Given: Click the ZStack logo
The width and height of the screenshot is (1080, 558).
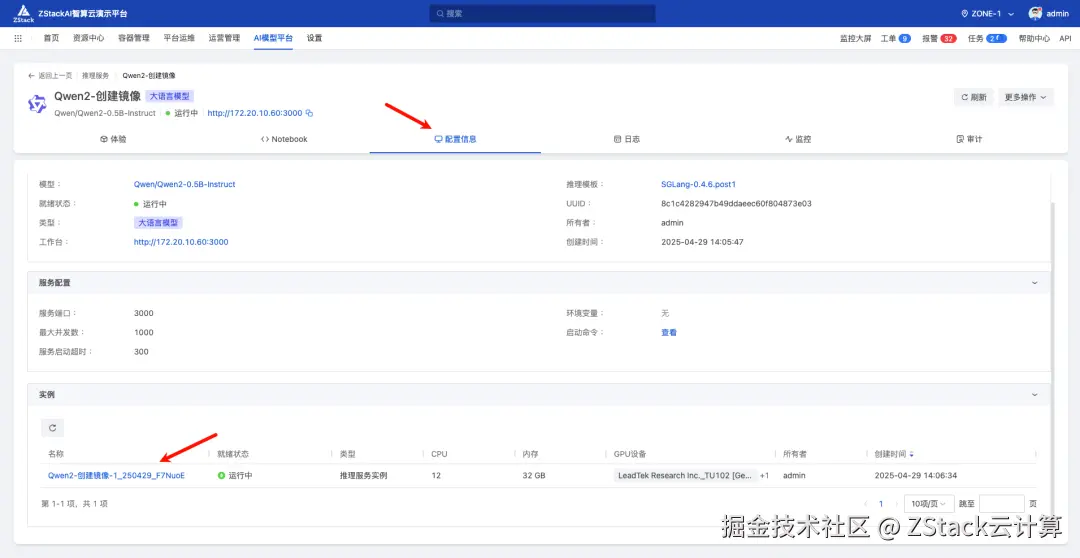Looking at the screenshot, I should pyautogui.click(x=23, y=13).
